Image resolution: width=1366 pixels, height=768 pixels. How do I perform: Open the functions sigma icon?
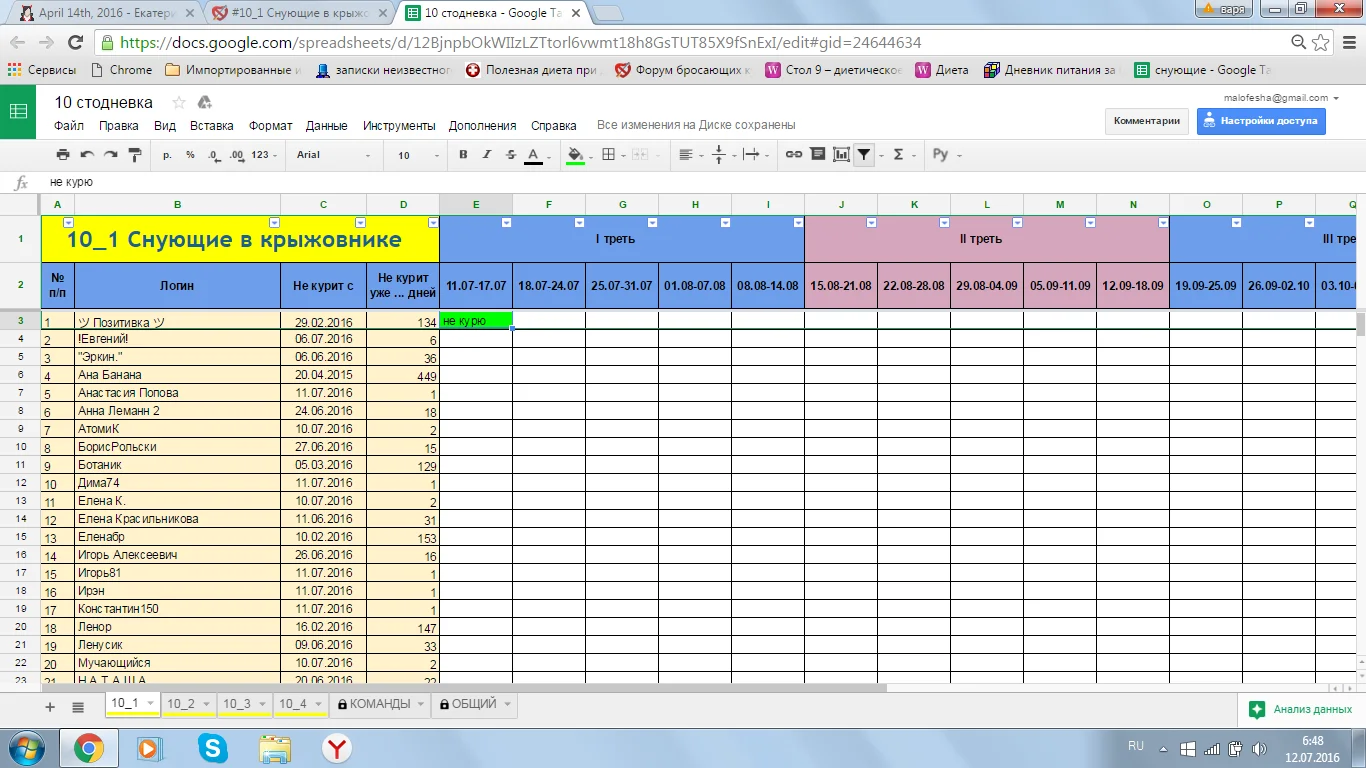(x=898, y=155)
